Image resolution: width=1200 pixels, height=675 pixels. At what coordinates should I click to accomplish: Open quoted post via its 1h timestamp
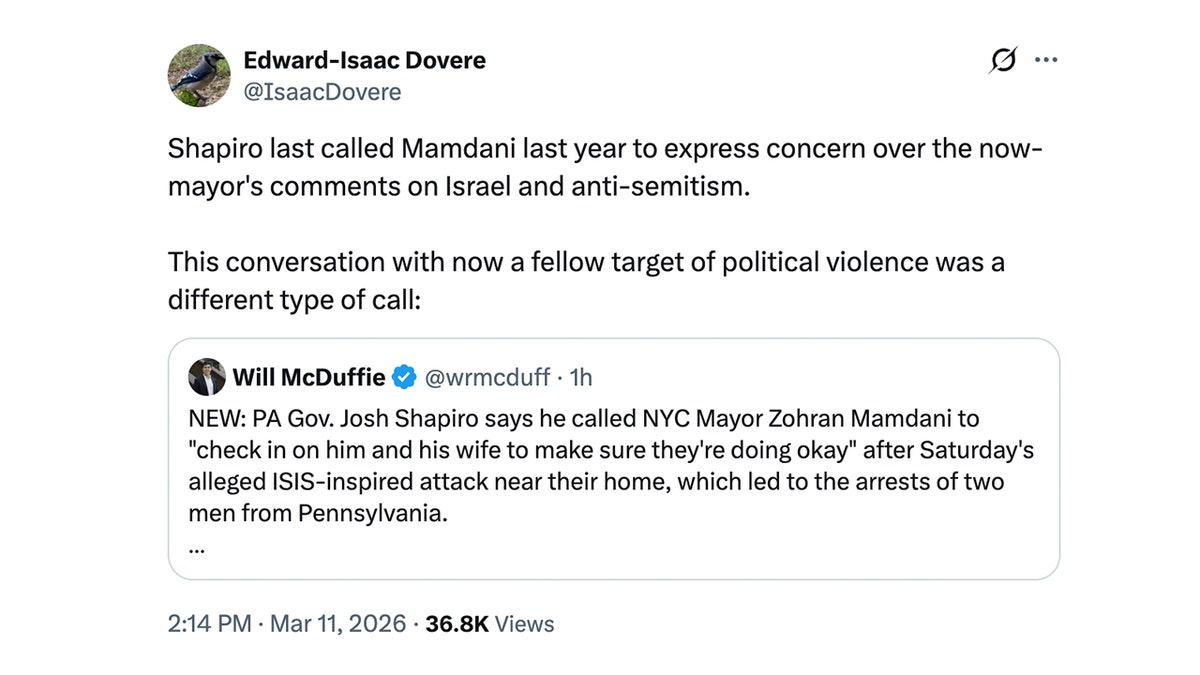tap(581, 377)
